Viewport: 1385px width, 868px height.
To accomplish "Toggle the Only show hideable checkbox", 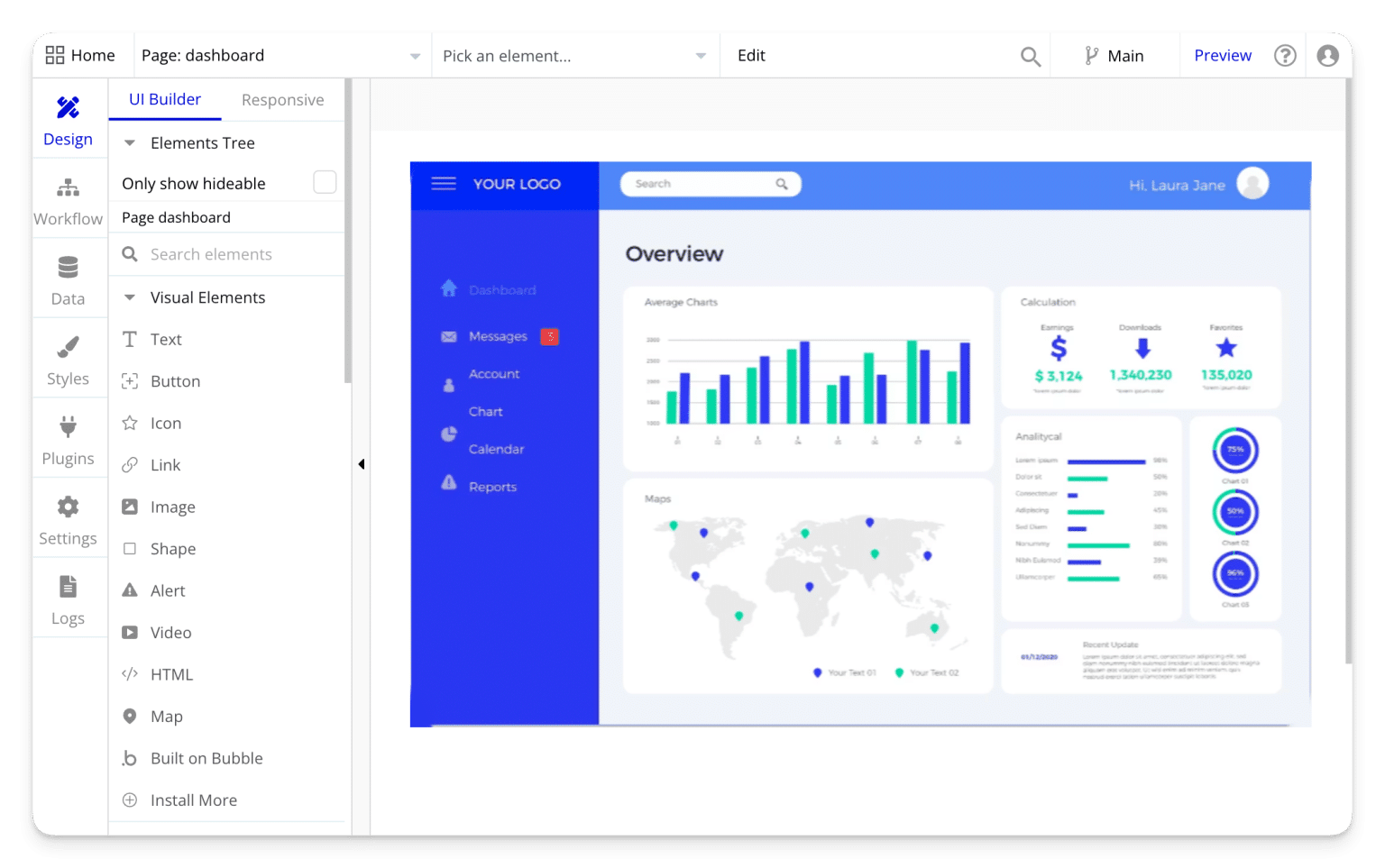I will [x=324, y=181].
